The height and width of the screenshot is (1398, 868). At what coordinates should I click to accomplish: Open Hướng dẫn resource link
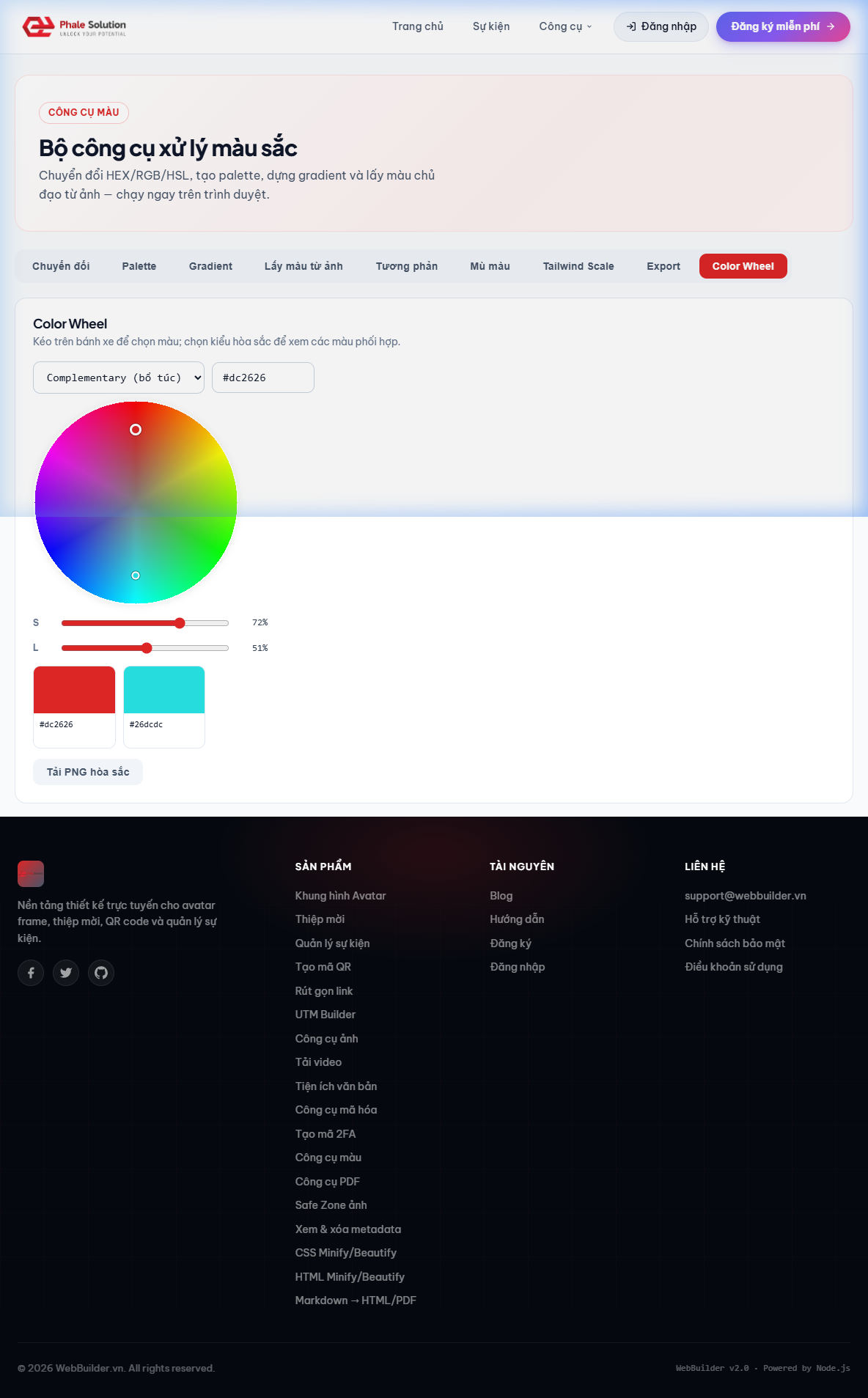517,919
